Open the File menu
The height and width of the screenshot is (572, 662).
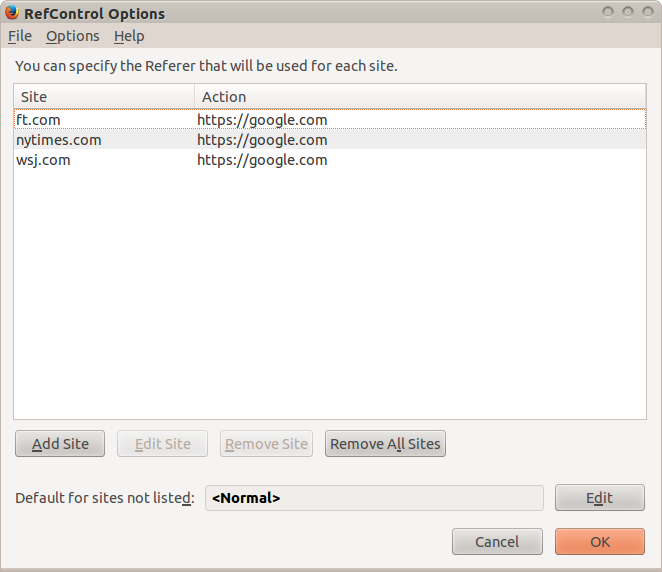point(20,36)
